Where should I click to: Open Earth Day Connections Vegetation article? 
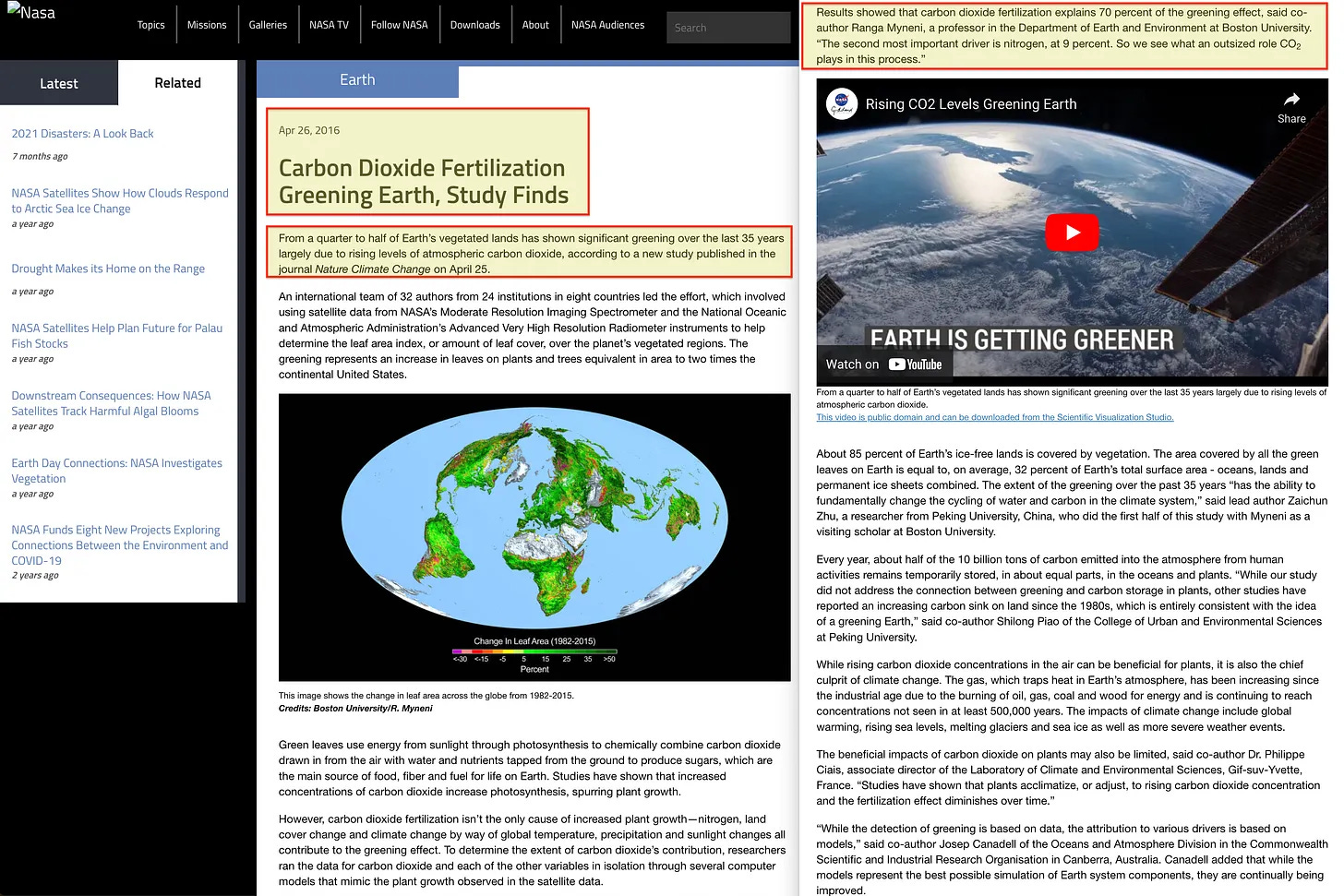pos(117,471)
